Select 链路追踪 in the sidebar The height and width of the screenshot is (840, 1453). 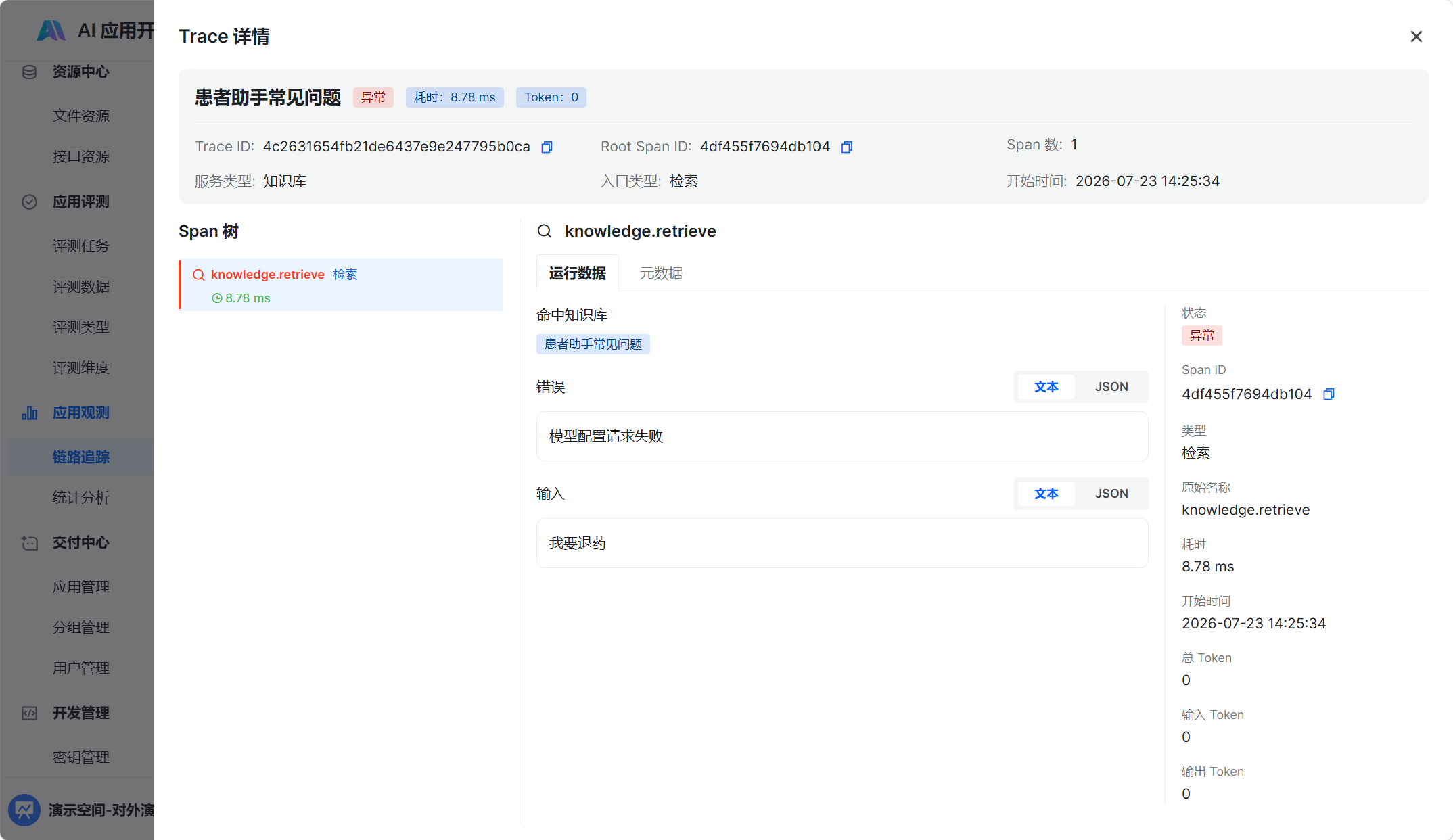pyautogui.click(x=81, y=457)
